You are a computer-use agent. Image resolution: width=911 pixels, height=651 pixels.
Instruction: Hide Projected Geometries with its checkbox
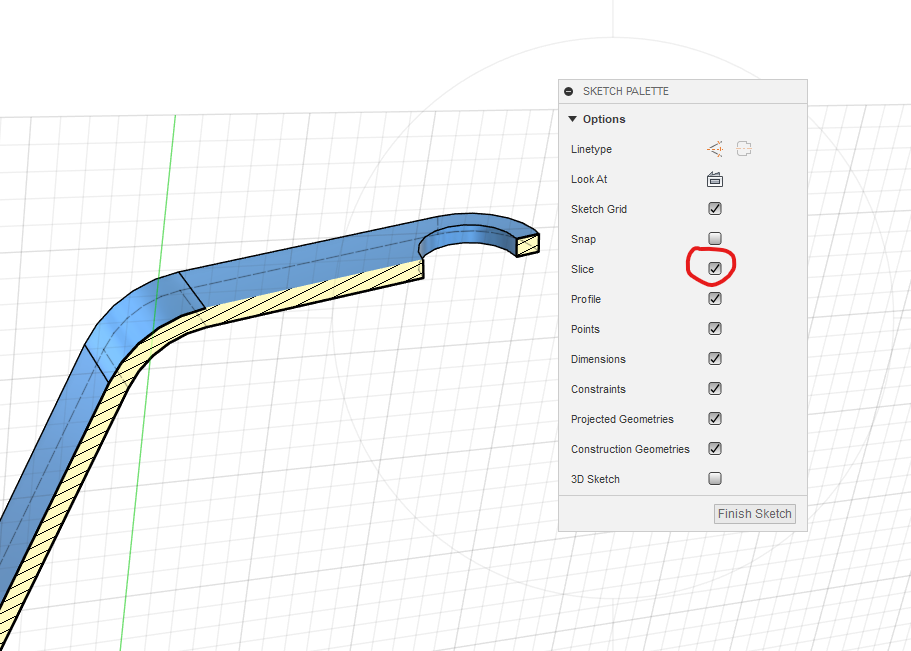pos(715,419)
